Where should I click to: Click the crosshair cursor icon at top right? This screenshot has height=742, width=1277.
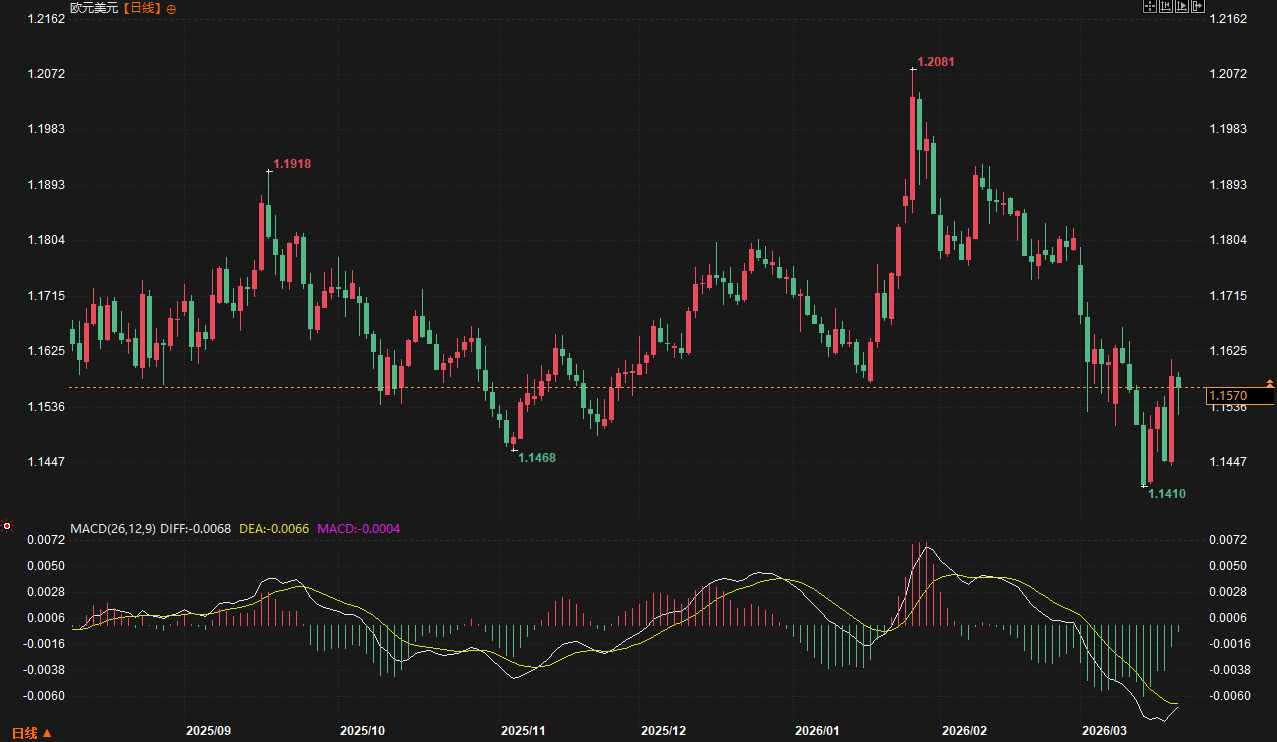tap(1150, 6)
